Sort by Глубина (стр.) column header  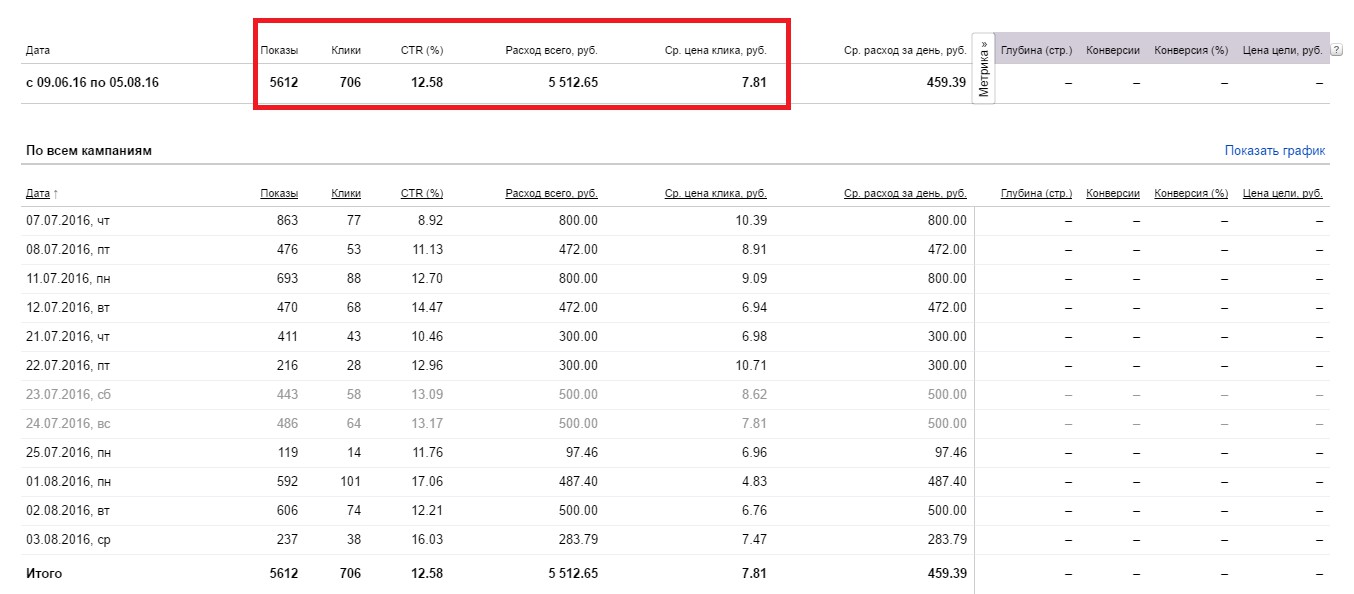[1036, 193]
